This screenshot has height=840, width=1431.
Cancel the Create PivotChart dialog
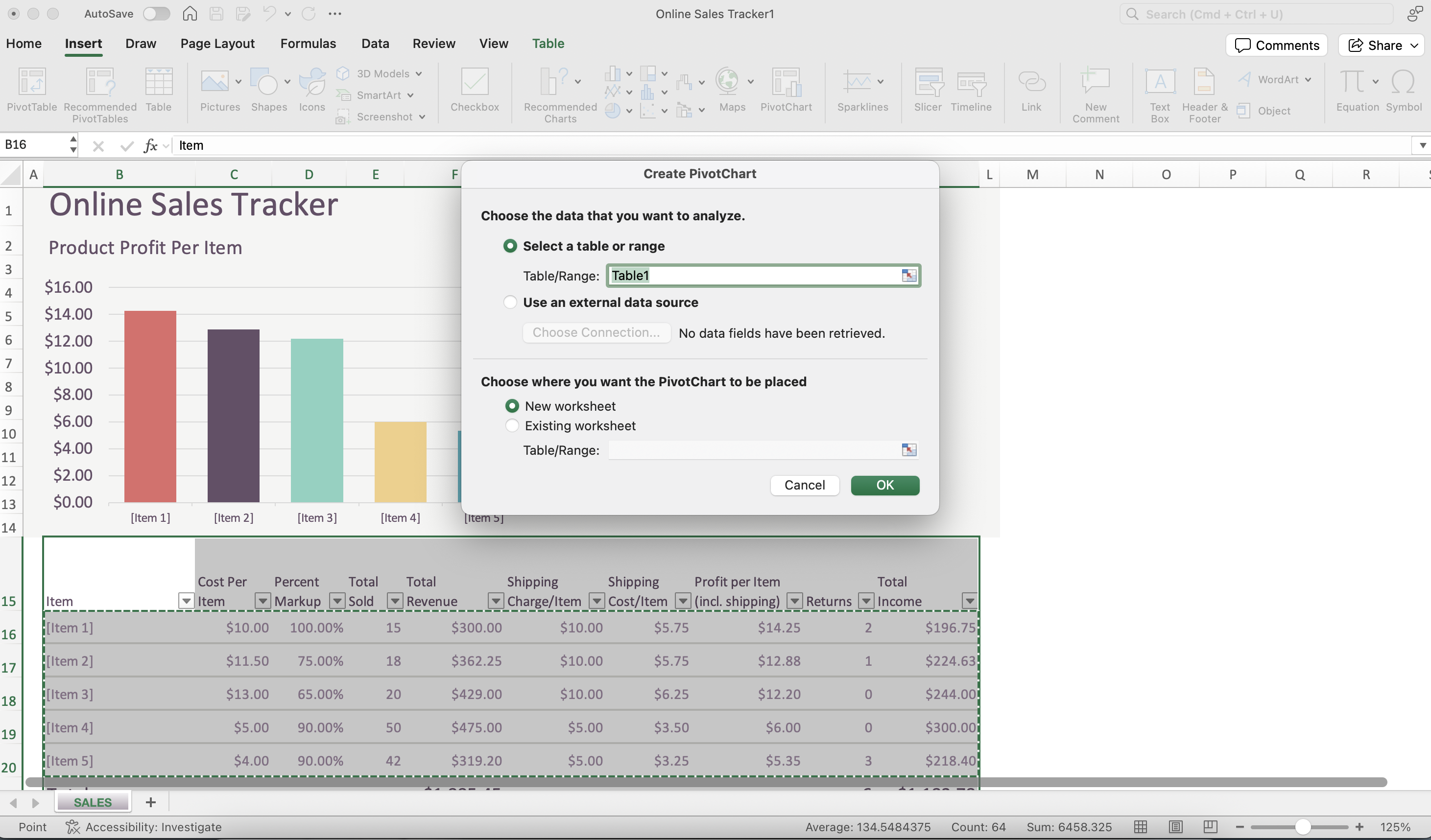click(x=805, y=485)
